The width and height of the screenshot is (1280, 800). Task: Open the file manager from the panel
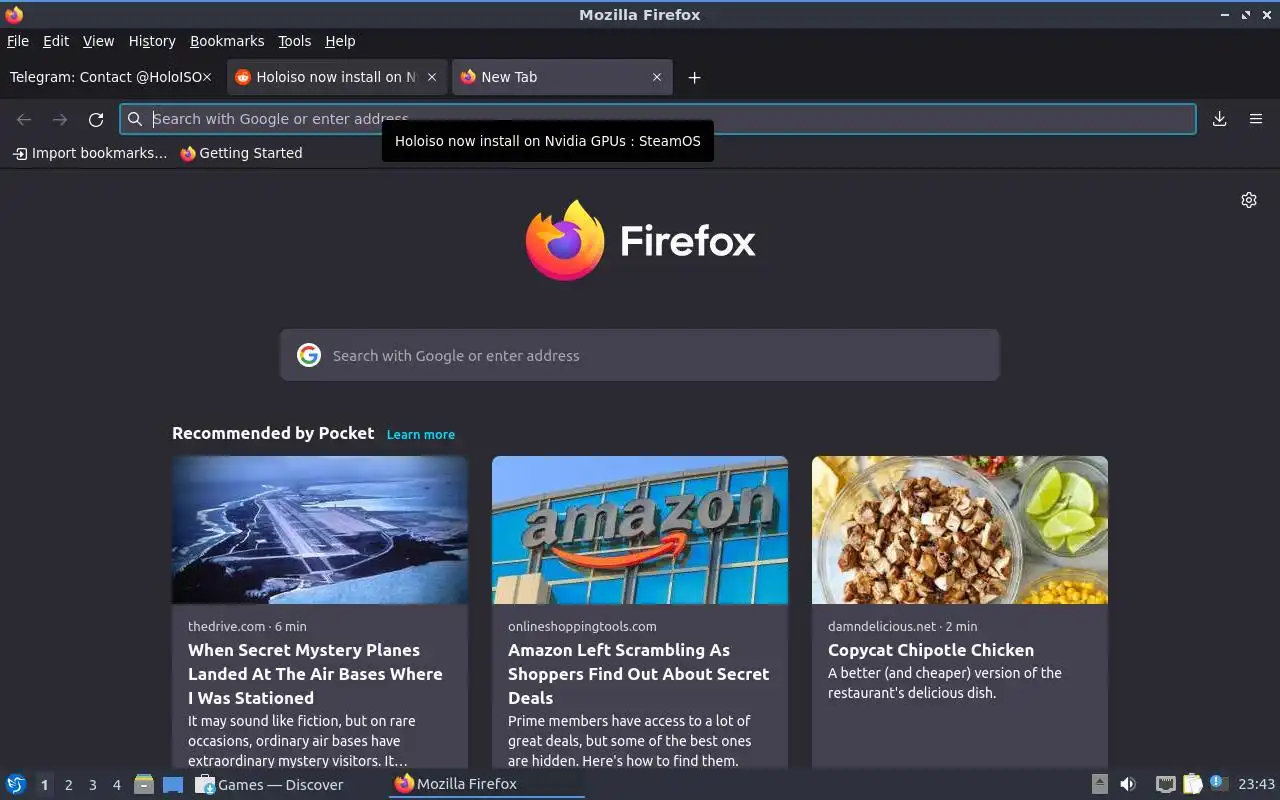click(144, 784)
